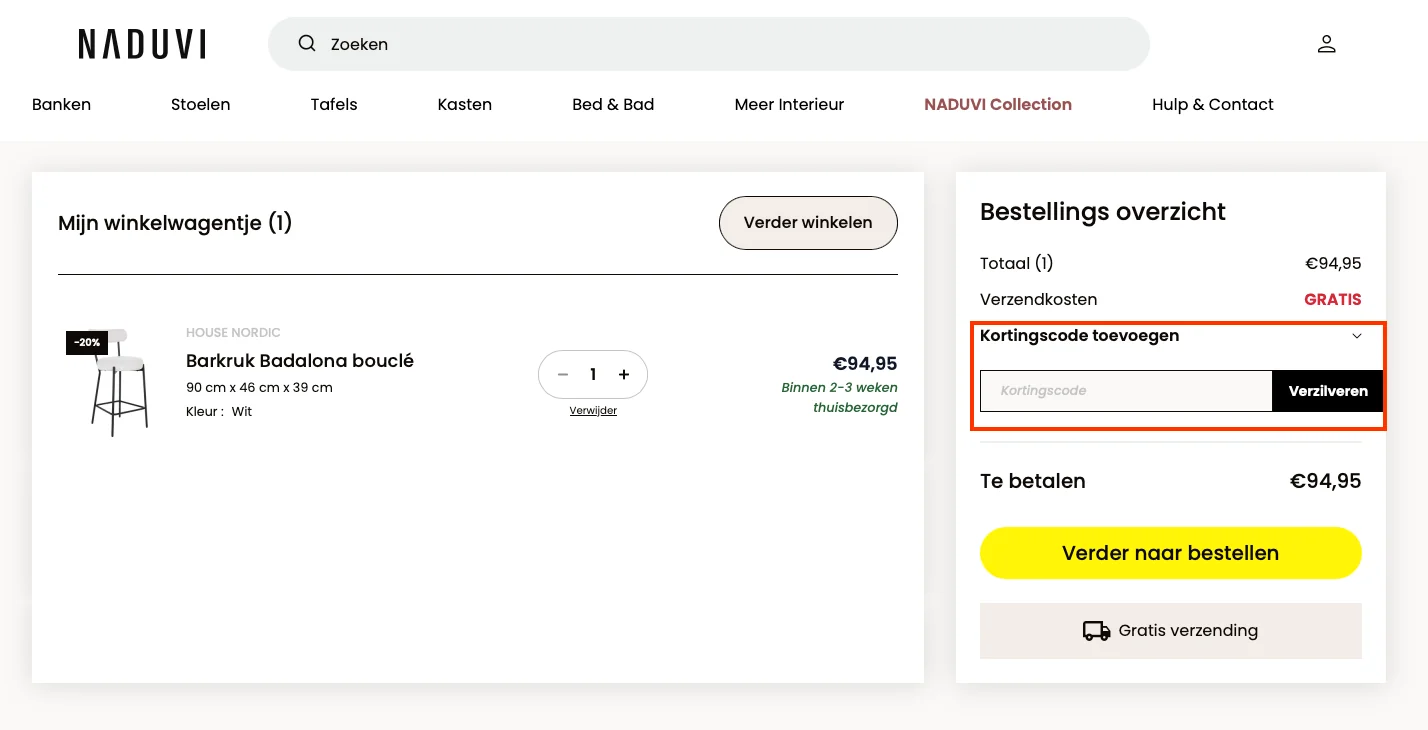Click inside the Kortingscode input field
The image size is (1428, 730).
(1125, 391)
